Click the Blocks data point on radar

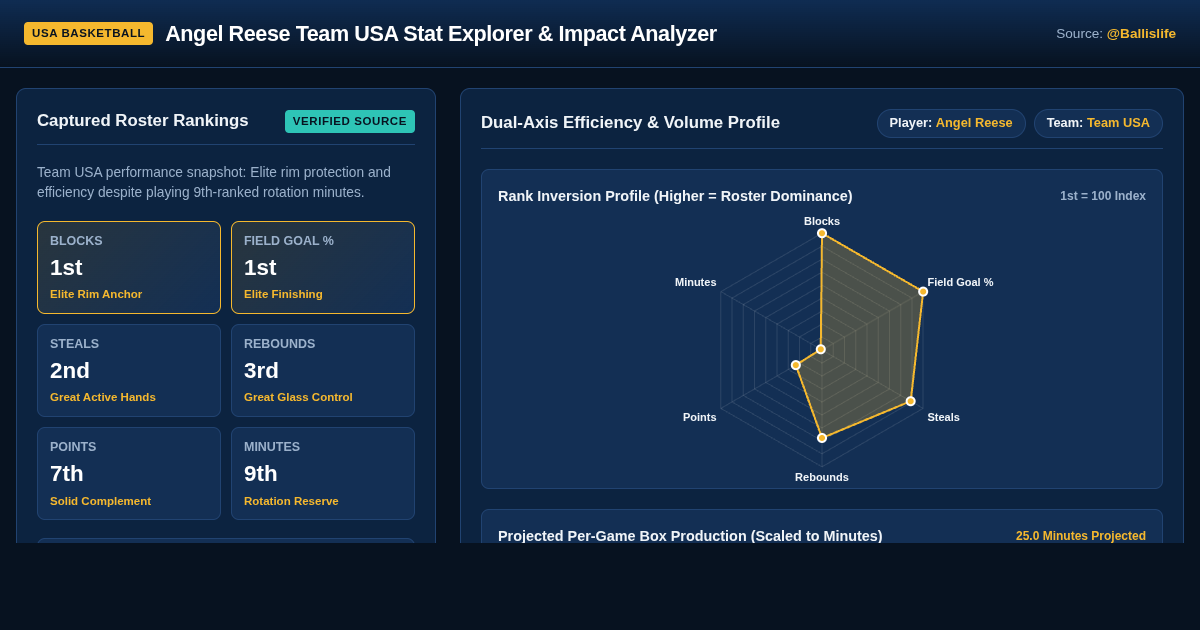coord(822,233)
